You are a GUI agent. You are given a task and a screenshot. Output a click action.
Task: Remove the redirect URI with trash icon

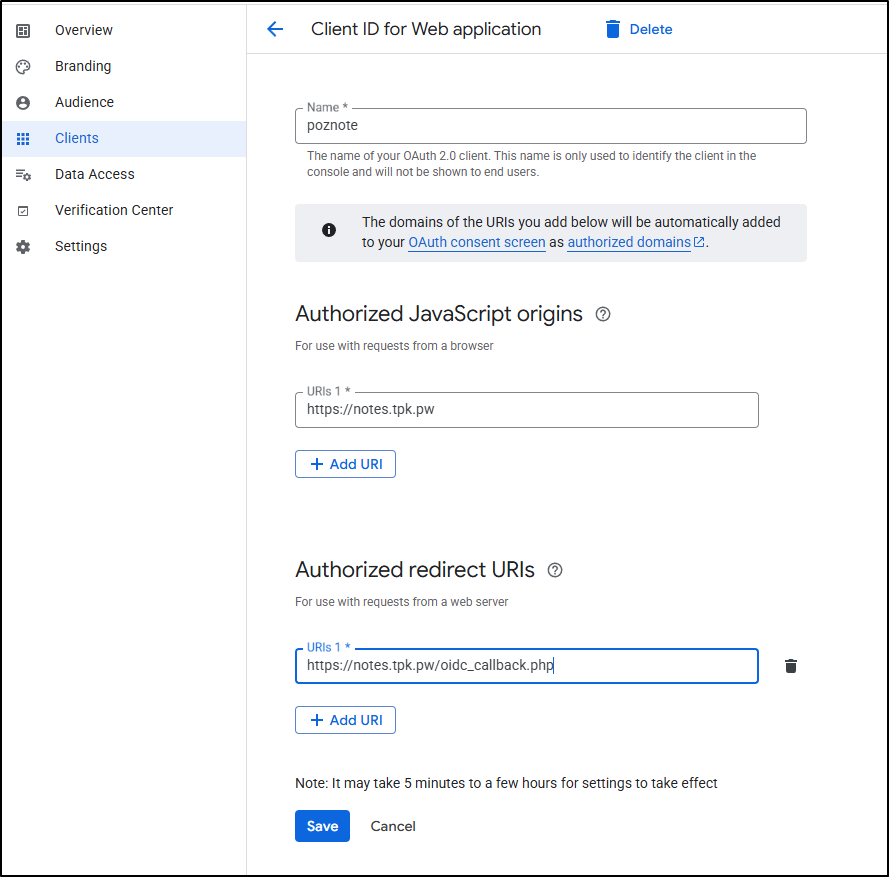coord(791,666)
